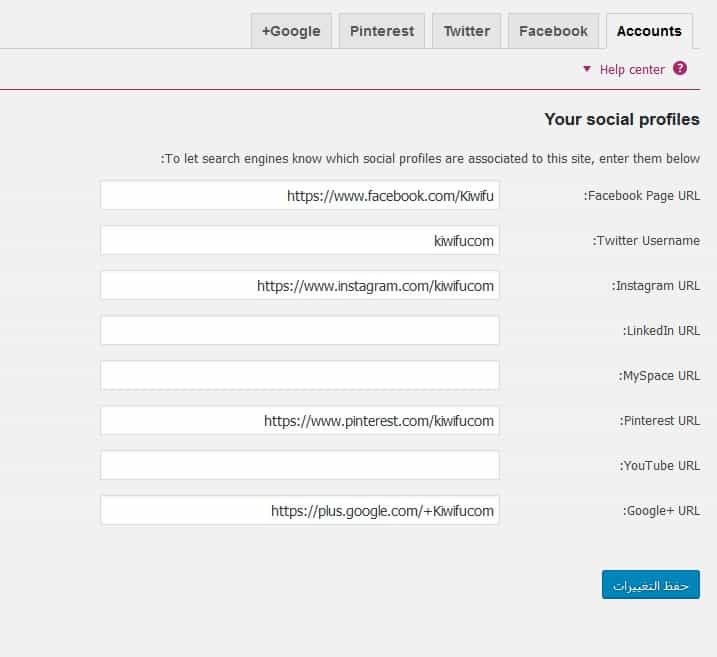Click the empty MySpace URL input

click(300, 376)
